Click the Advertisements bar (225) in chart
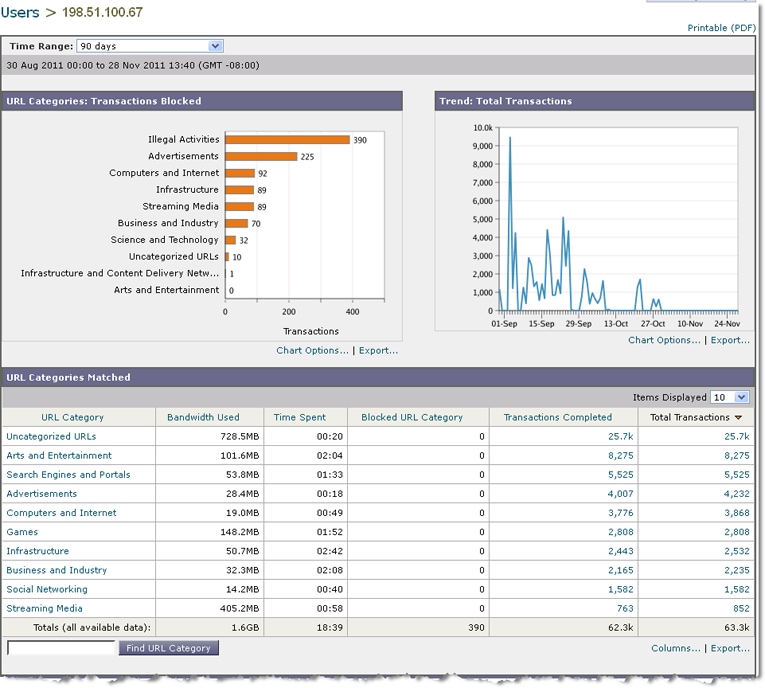 click(x=261, y=156)
